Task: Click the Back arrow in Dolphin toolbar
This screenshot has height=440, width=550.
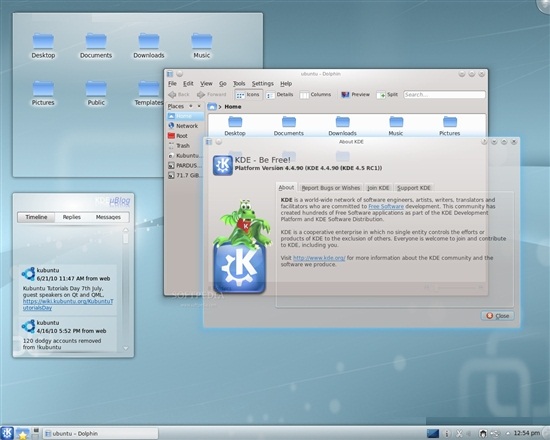Action: (179, 95)
